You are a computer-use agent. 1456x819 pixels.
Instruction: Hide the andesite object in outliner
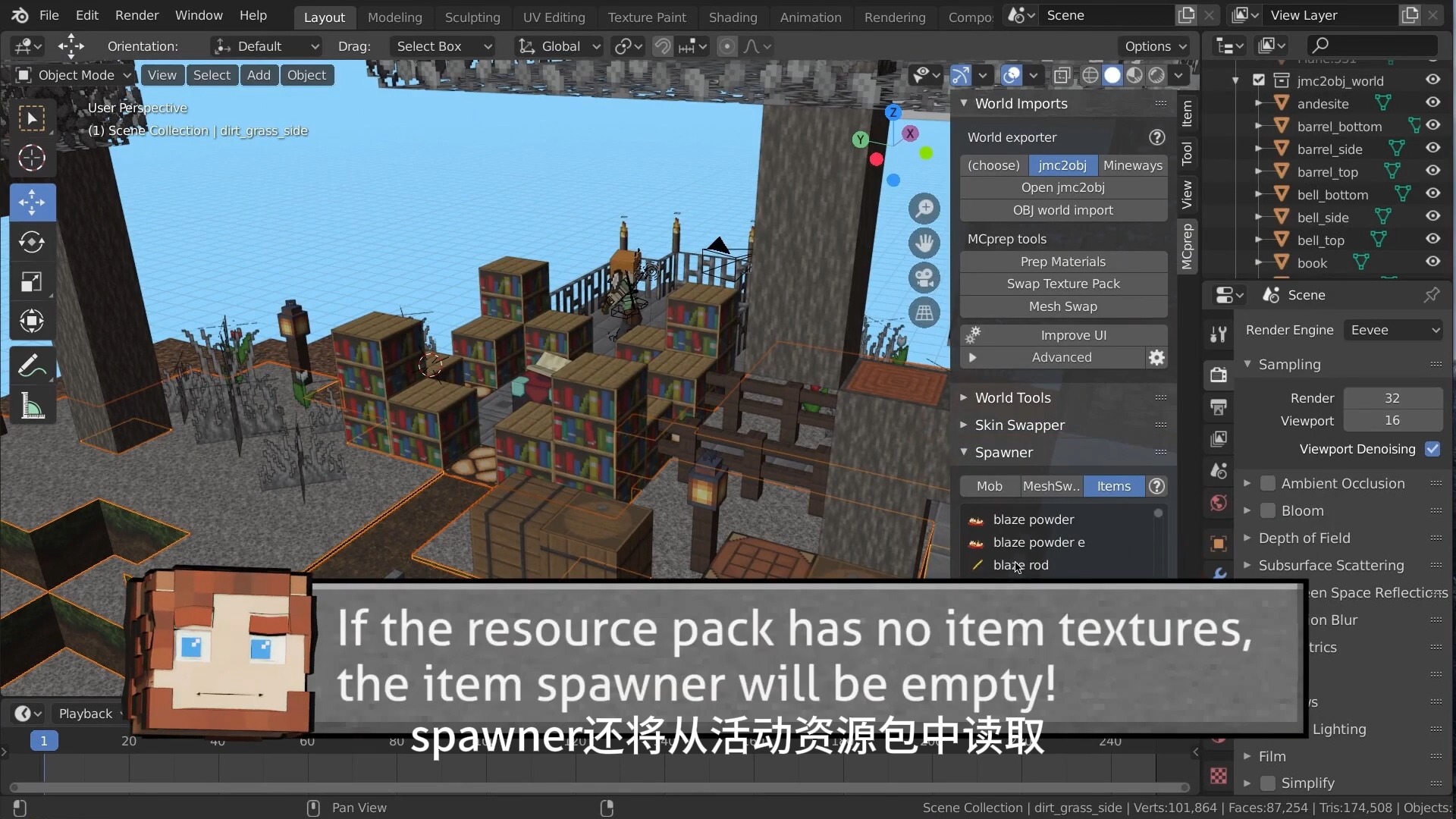1432,103
